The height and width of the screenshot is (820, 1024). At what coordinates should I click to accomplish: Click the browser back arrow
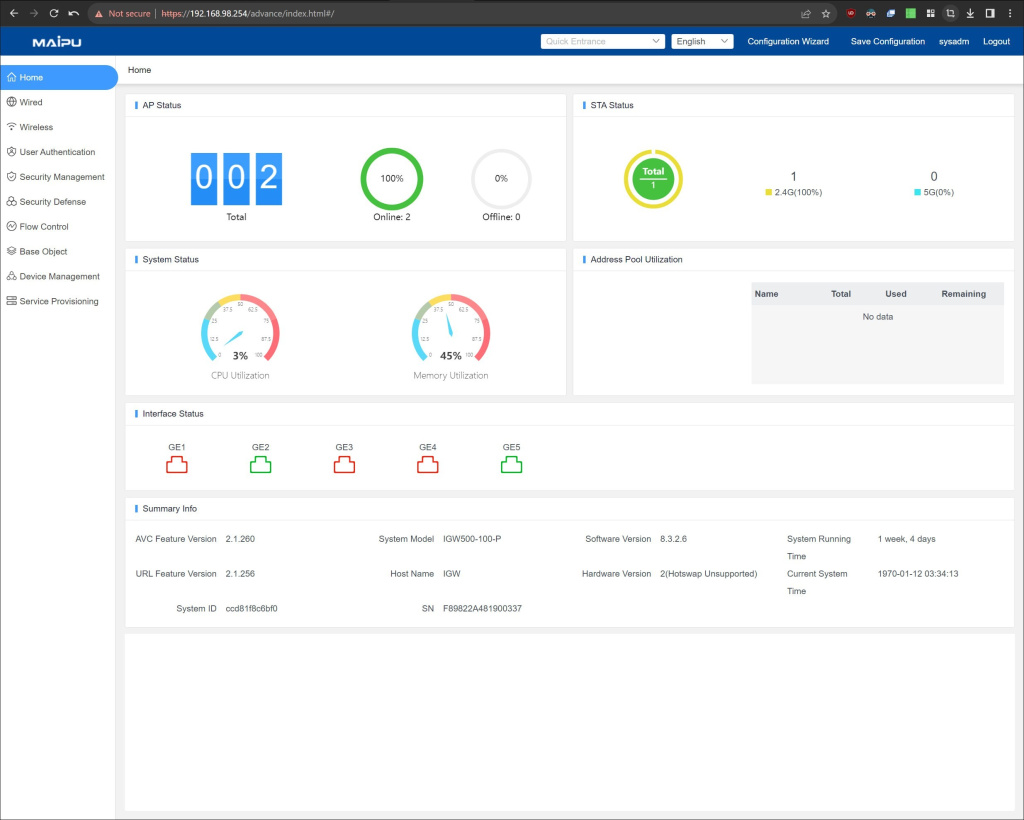pos(14,13)
